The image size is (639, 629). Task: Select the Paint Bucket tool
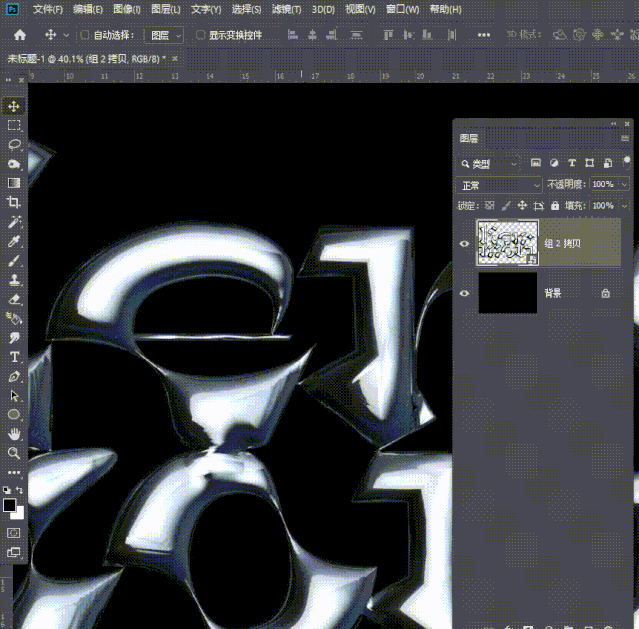[14, 318]
